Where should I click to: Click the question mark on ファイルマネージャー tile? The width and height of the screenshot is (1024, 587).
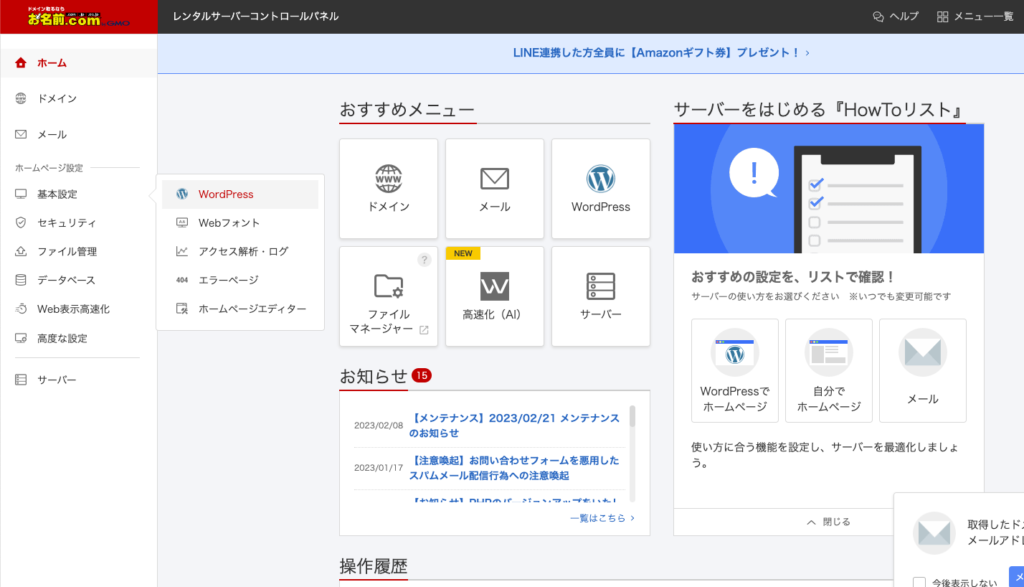(424, 260)
